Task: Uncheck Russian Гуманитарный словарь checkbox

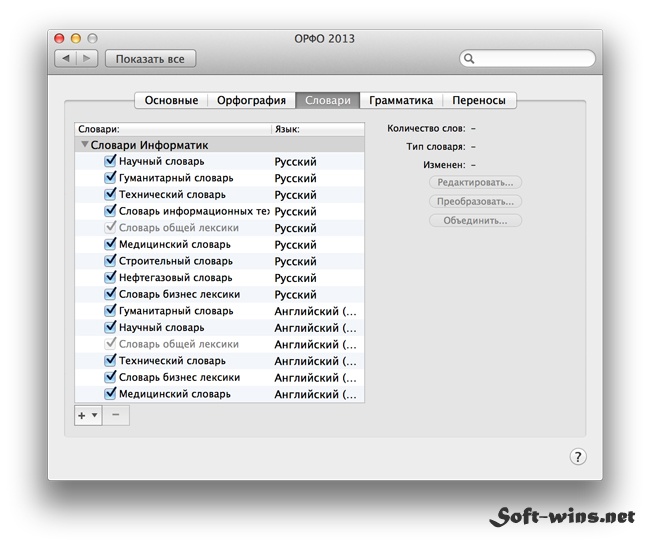Action: point(110,177)
